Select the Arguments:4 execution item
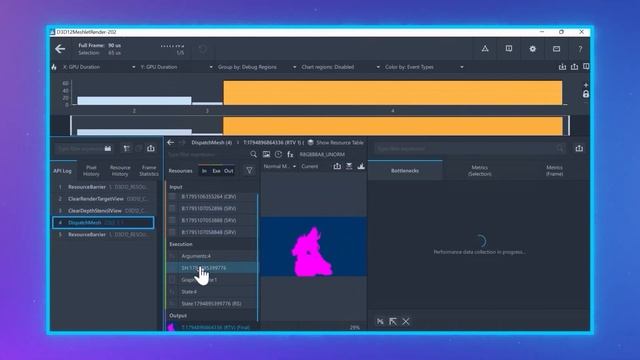The width and height of the screenshot is (640, 360). click(212, 256)
